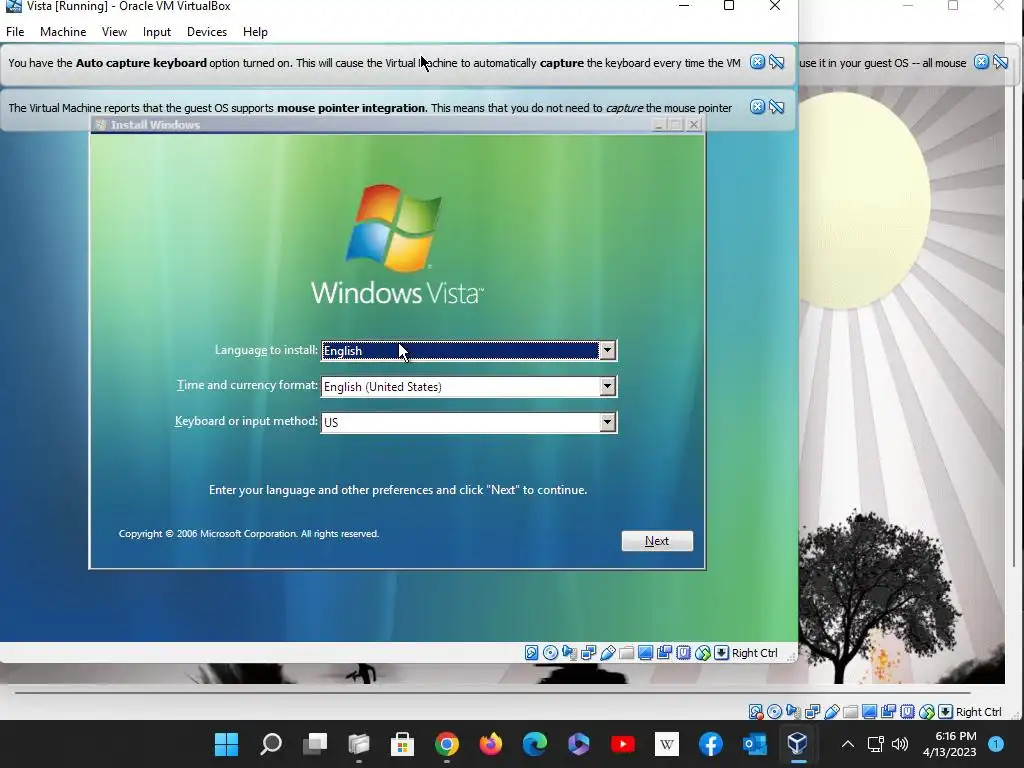Viewport: 1024px width, 768px height.
Task: Click recording icon in Vista window status bar
Action: pos(664,652)
